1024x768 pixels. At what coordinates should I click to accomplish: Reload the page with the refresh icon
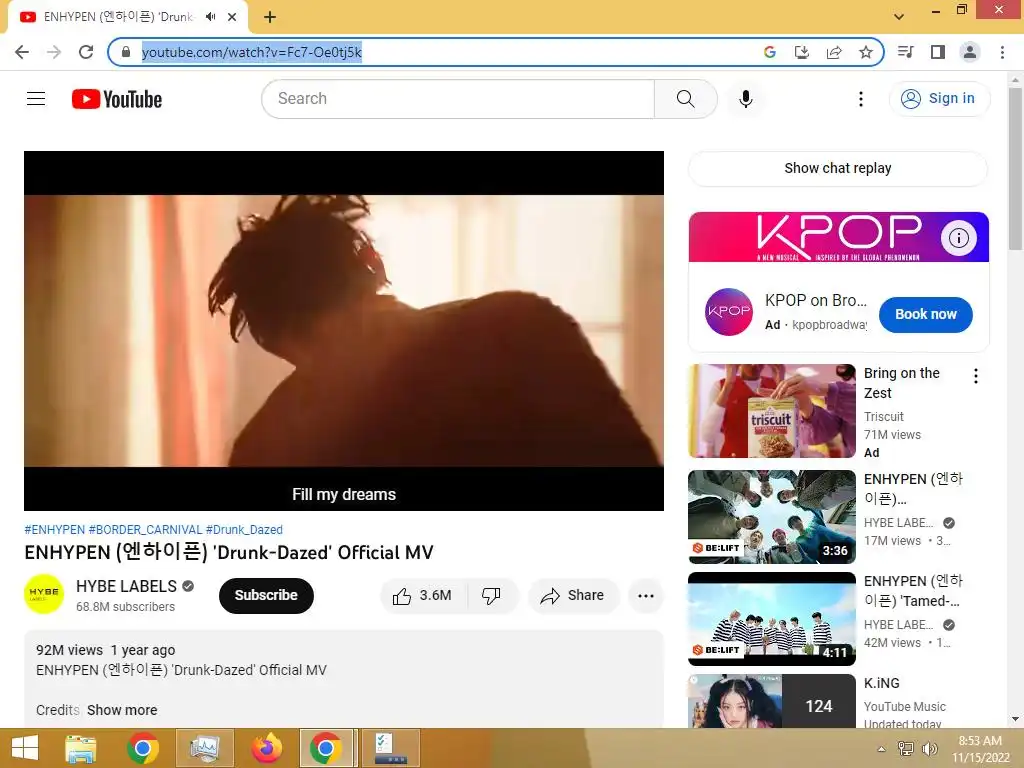click(x=86, y=52)
